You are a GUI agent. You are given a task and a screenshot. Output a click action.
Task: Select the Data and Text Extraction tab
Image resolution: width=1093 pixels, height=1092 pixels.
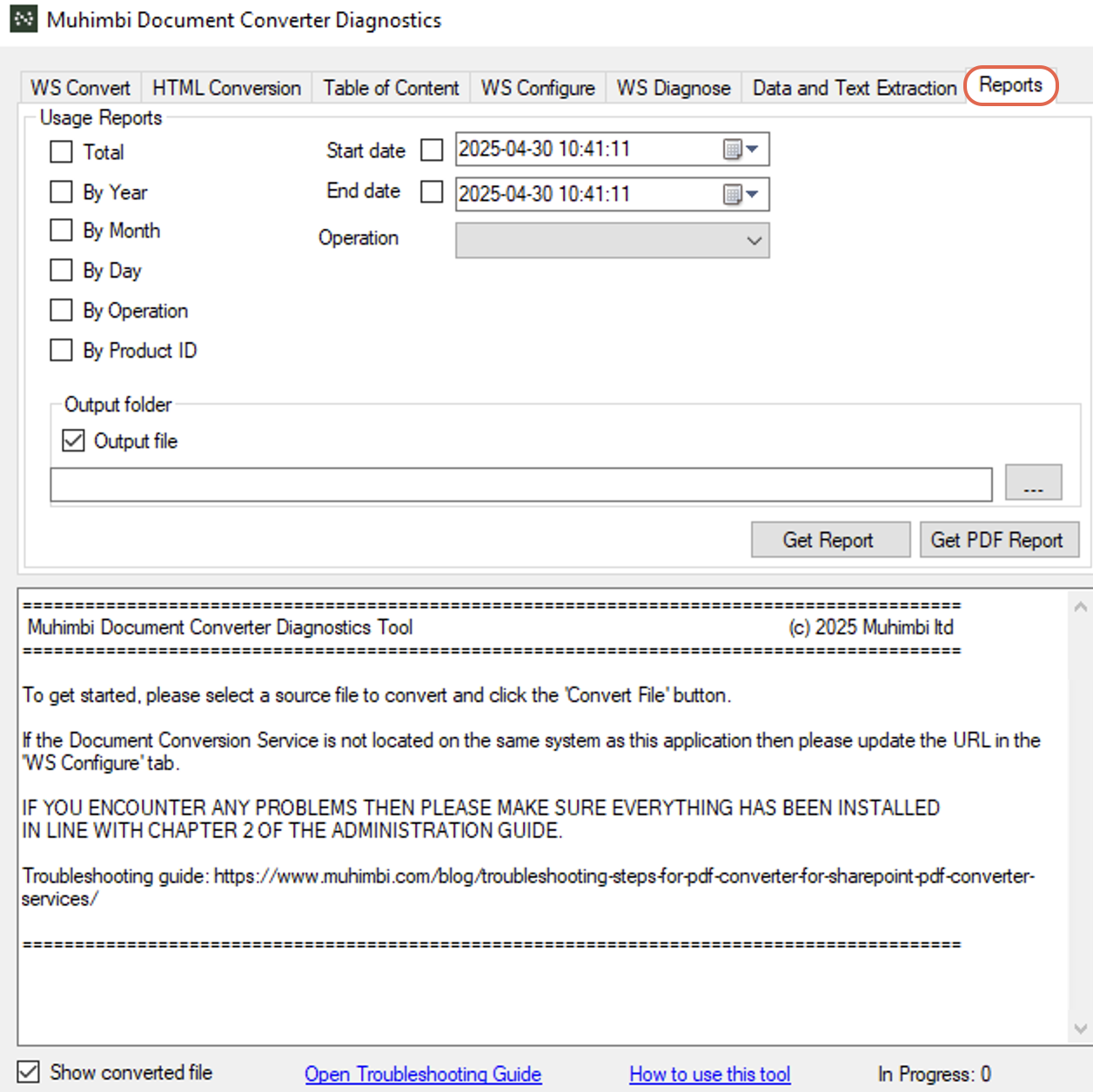(854, 88)
